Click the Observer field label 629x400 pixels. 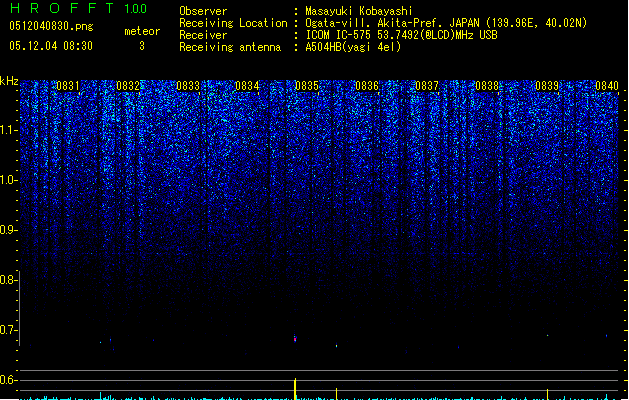(x=203, y=11)
